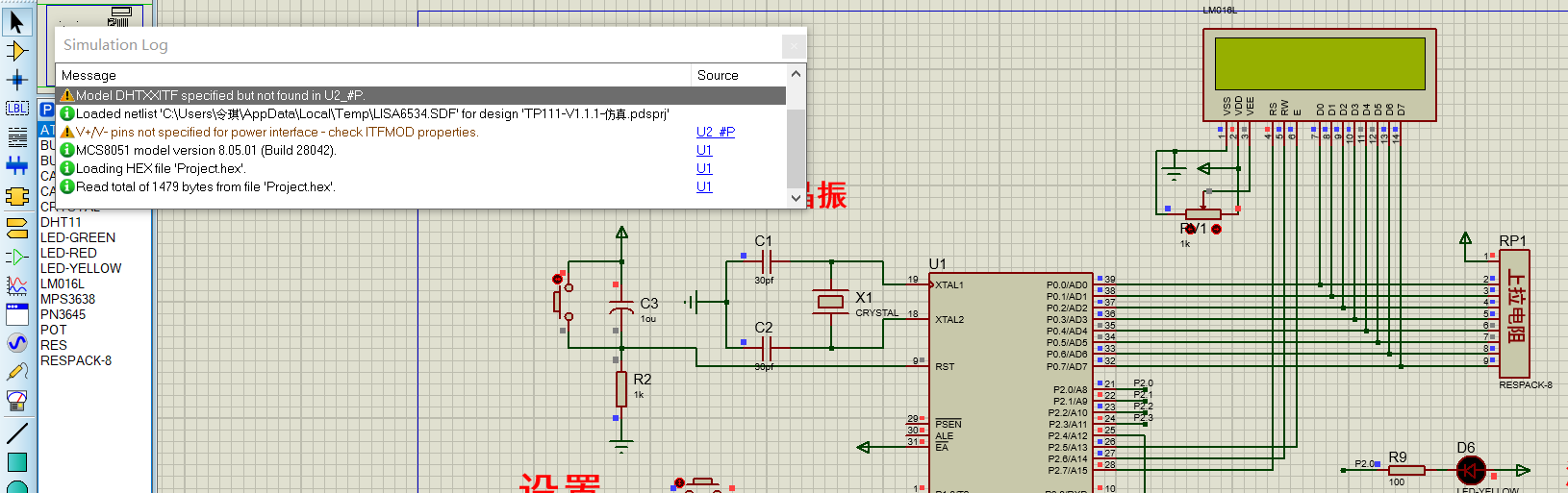Click the RP1 RESPACK-8 component
Image resolution: width=1568 pixels, height=493 pixels.
coord(1514,313)
